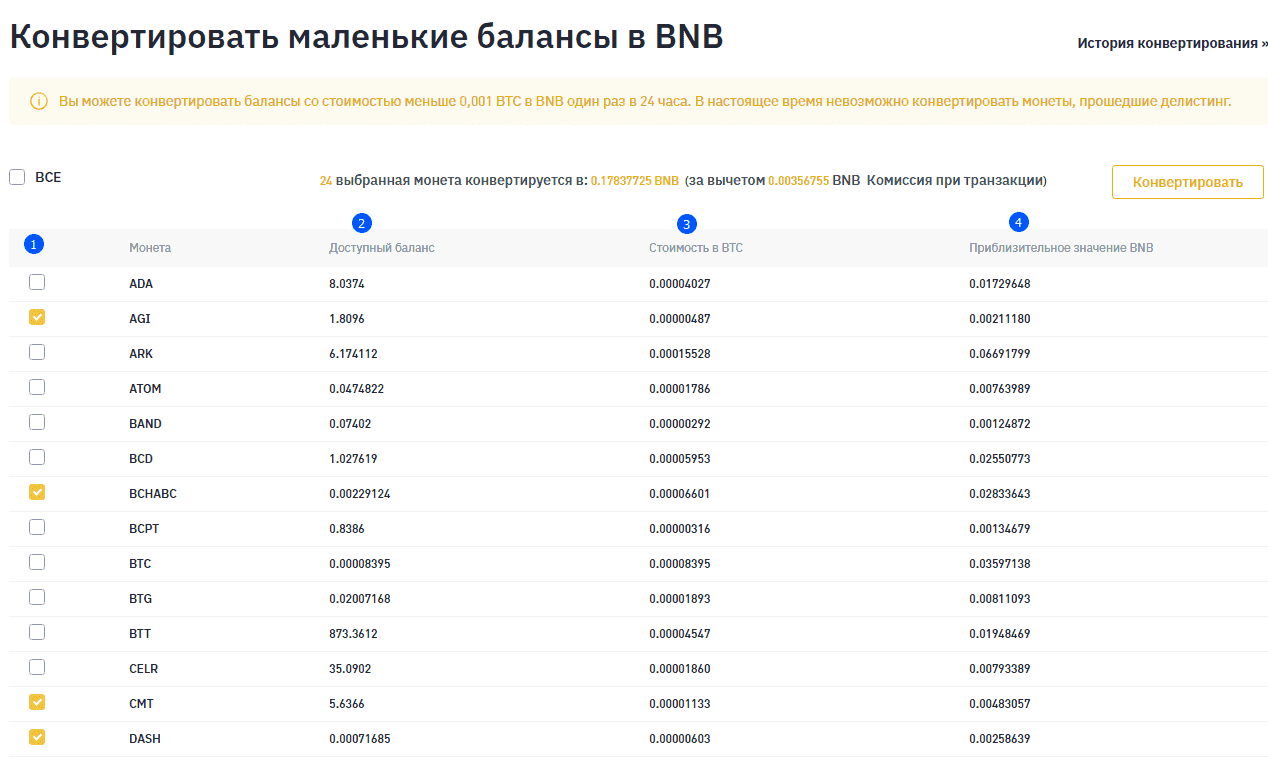This screenshot has height=762, width=1268.
Task: Click the Приблизительное значение BNB header
Action: point(1060,248)
